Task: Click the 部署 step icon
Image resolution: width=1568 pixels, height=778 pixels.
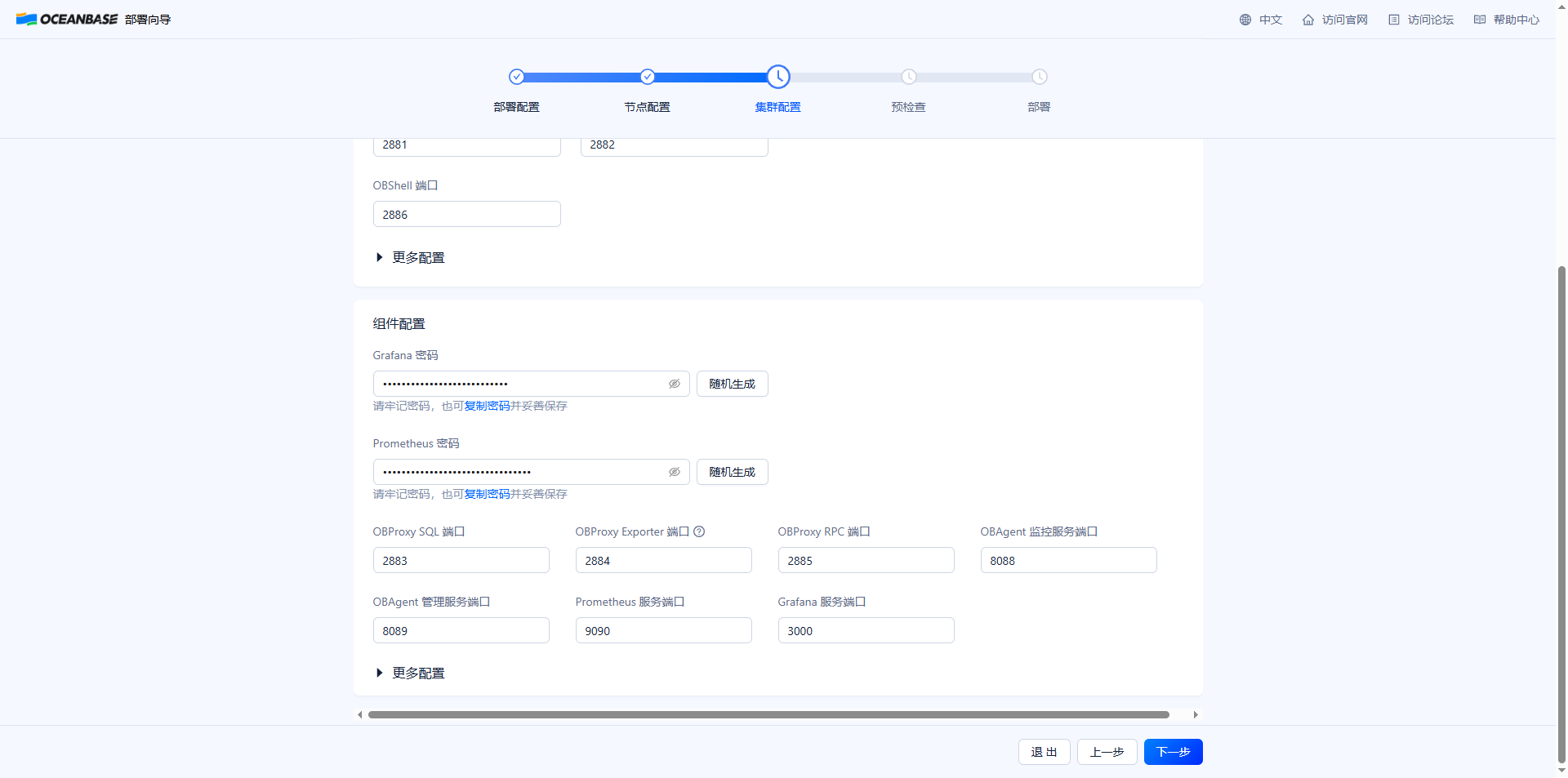Action: click(x=1040, y=77)
